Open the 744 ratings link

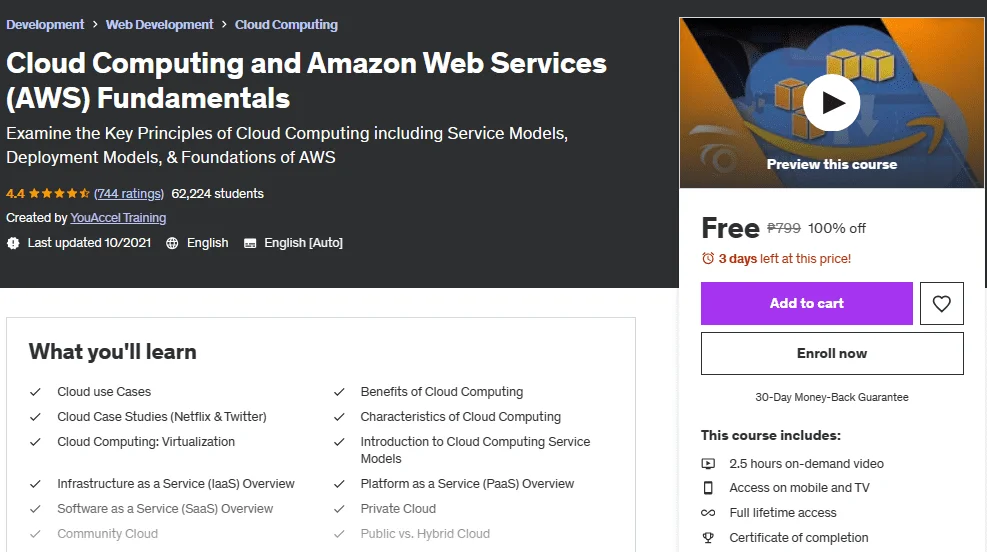[129, 194]
